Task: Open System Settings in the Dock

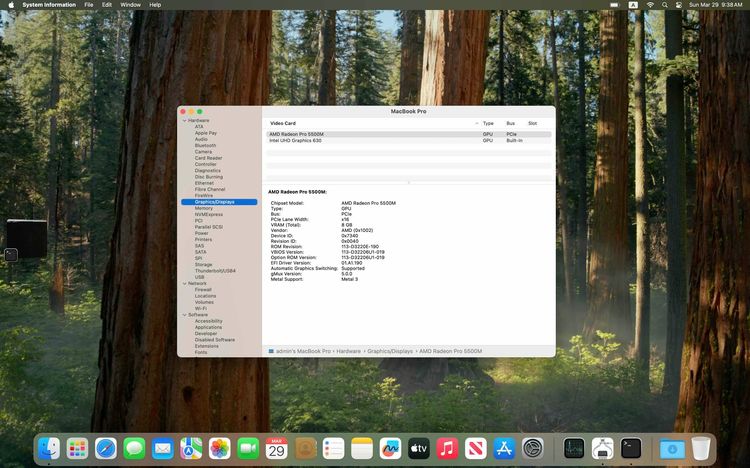Action: 533,449
